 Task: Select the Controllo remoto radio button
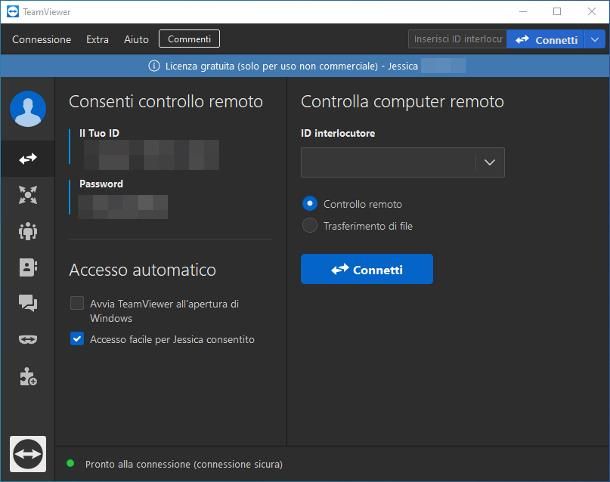click(x=310, y=203)
